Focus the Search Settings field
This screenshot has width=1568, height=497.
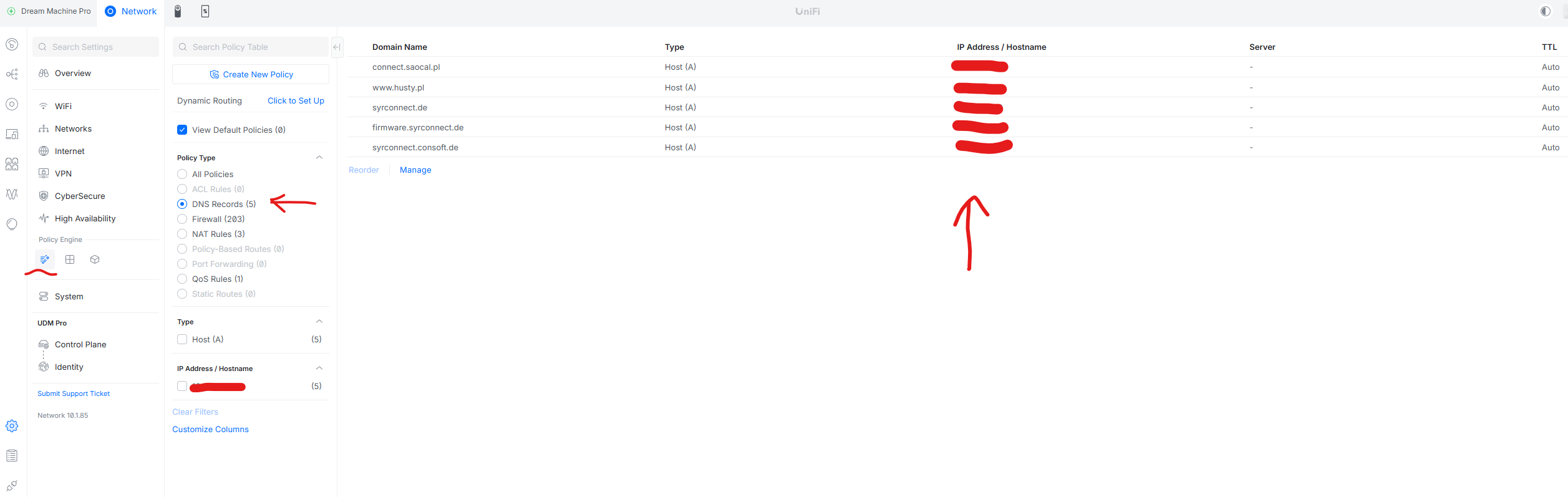pos(96,47)
